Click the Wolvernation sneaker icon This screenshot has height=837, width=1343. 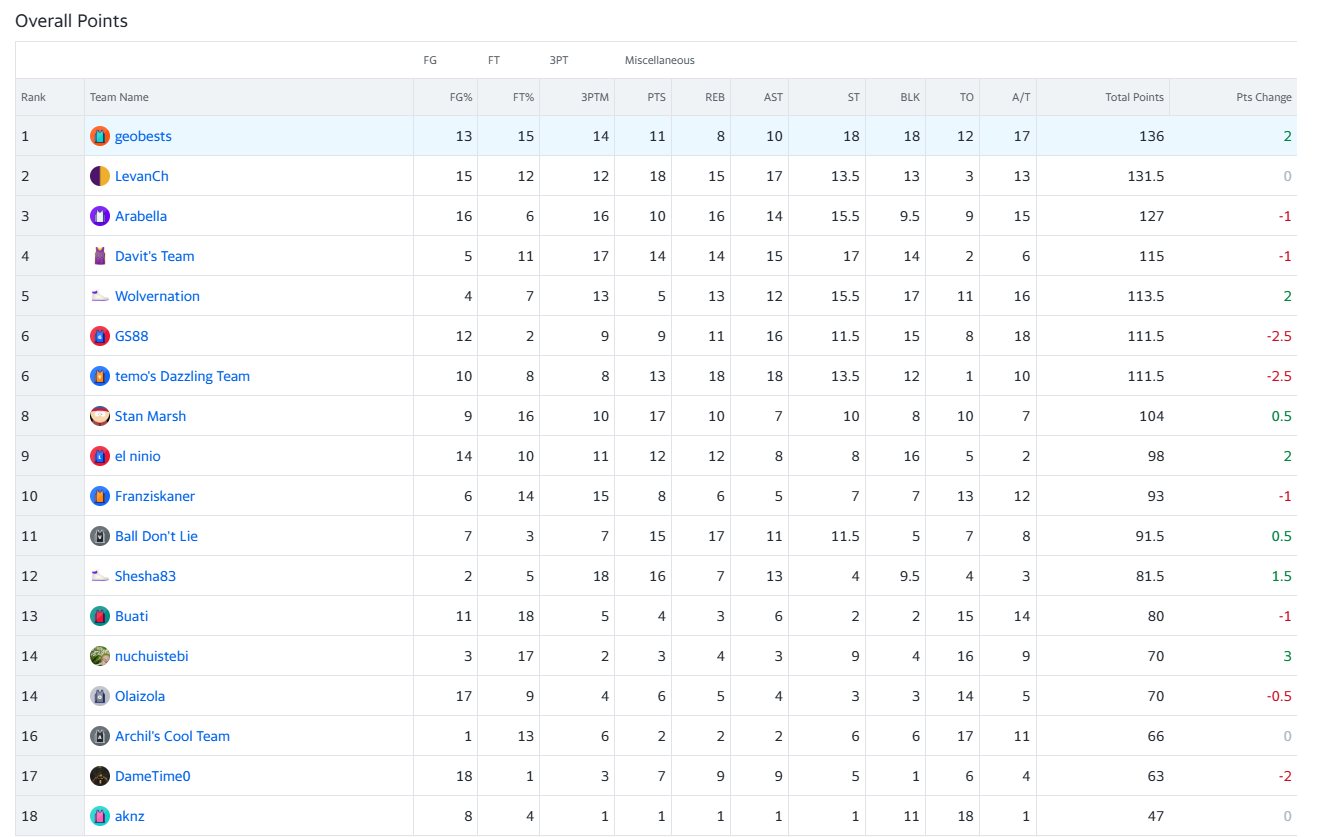(x=99, y=296)
